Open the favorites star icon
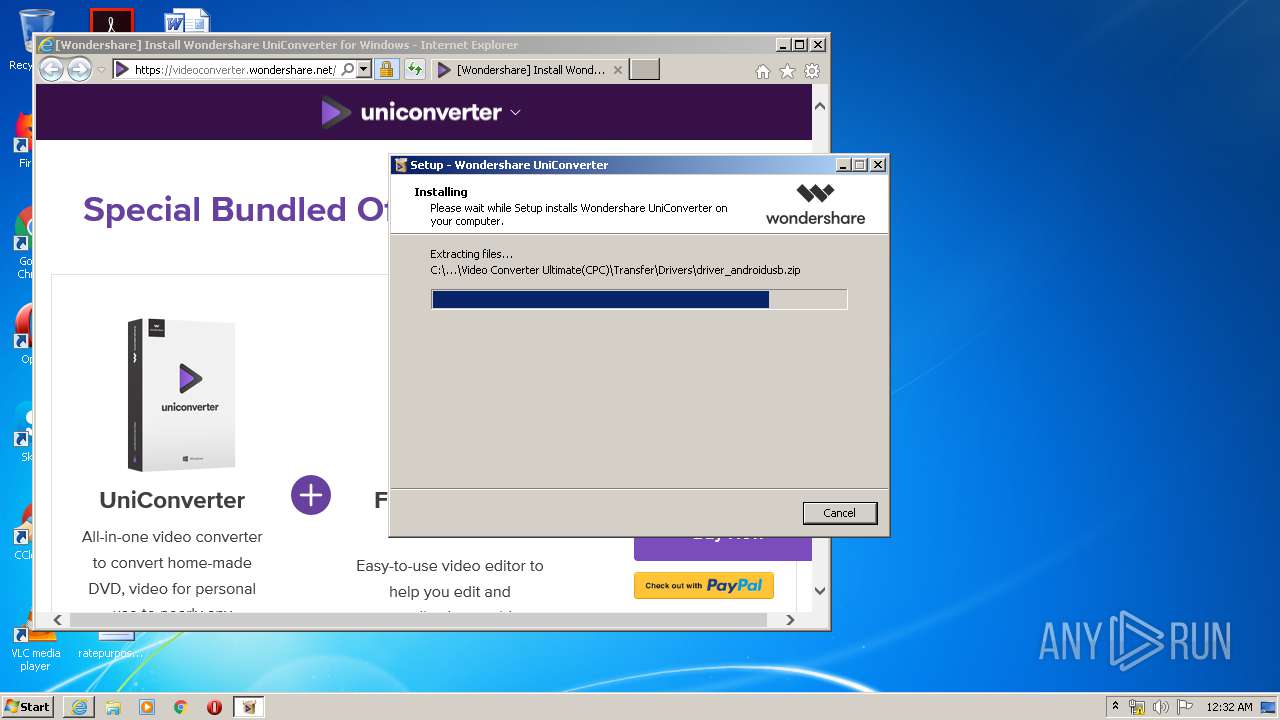This screenshot has height=720, width=1280. click(787, 71)
